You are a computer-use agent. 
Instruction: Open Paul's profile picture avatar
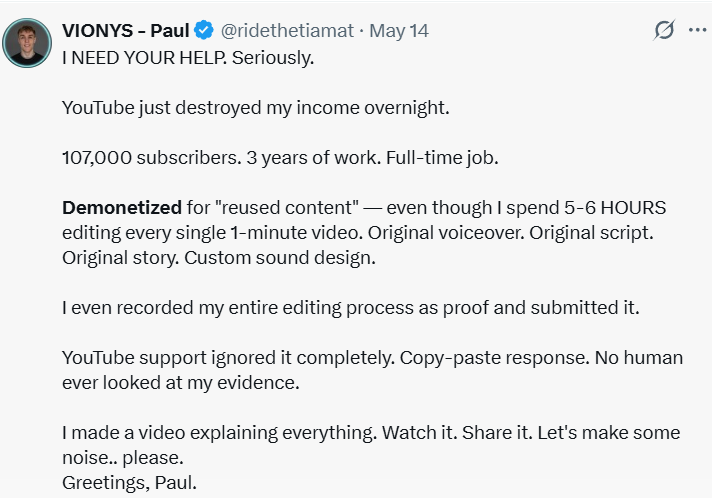pyautogui.click(x=27, y=43)
